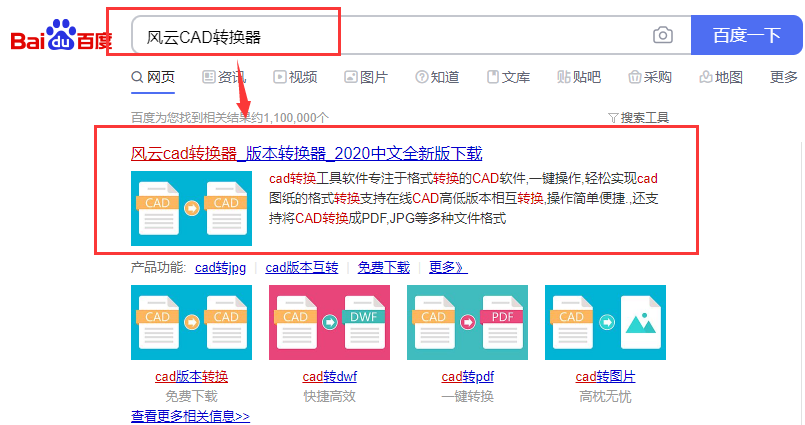
Task: Click the result count text 约1,100,000个
Action: pos(289,118)
